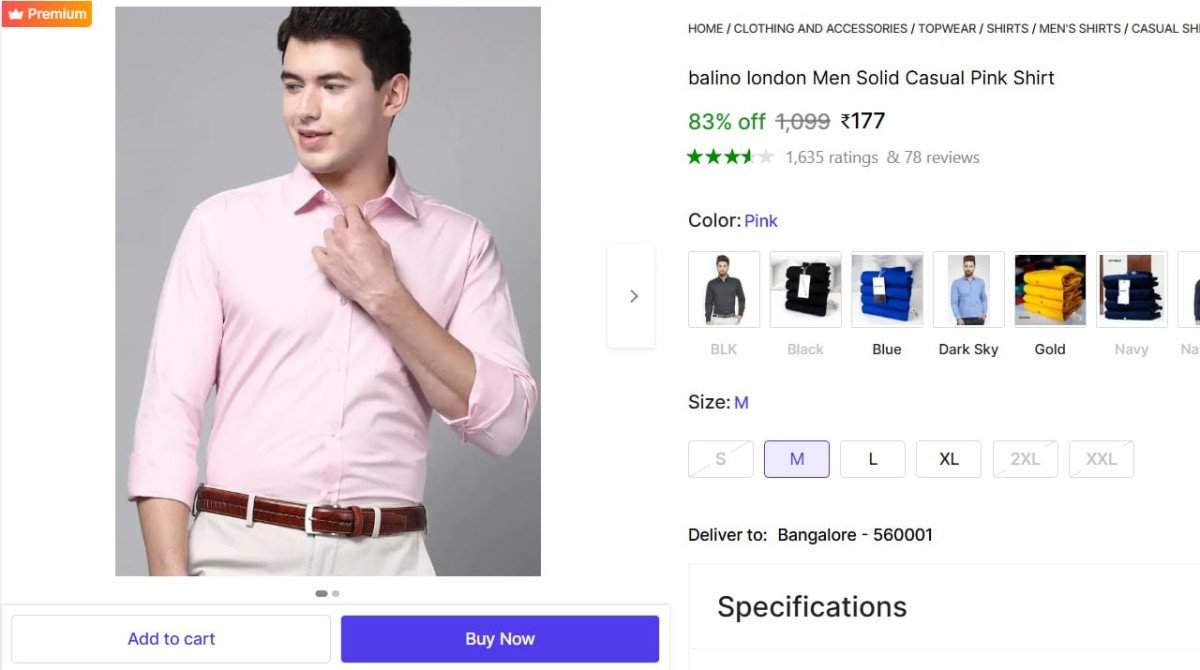Open TOPWEAR breadcrumb link
The image size is (1200, 670).
(x=946, y=29)
